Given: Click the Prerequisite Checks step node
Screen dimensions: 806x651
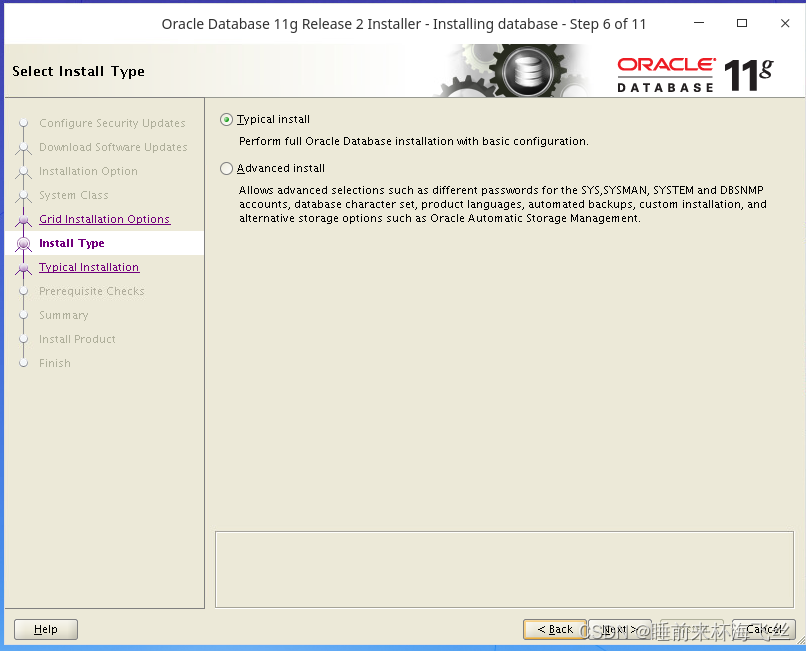Looking at the screenshot, I should (x=92, y=291).
